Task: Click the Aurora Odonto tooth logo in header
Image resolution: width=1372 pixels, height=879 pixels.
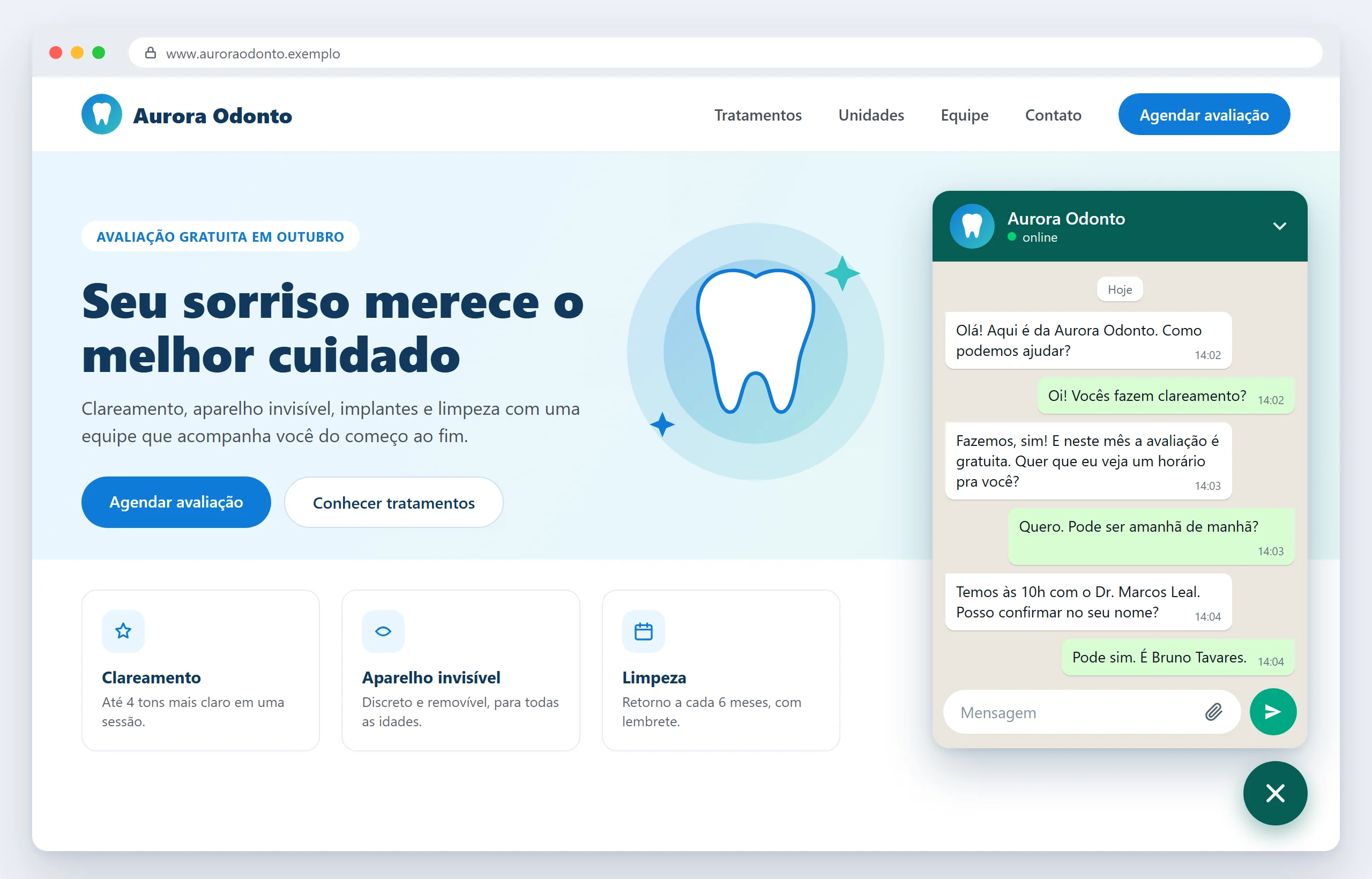Action: [102, 114]
